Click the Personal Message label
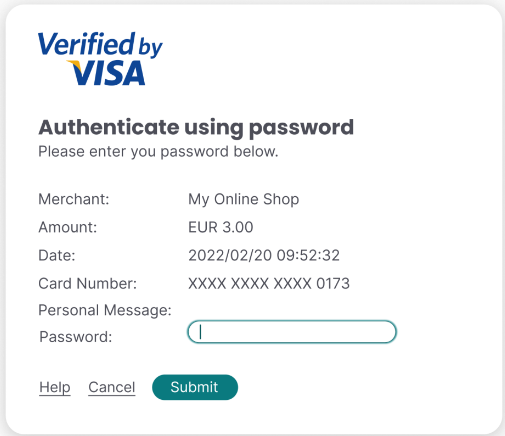Image resolution: width=505 pixels, height=436 pixels. [x=105, y=310]
